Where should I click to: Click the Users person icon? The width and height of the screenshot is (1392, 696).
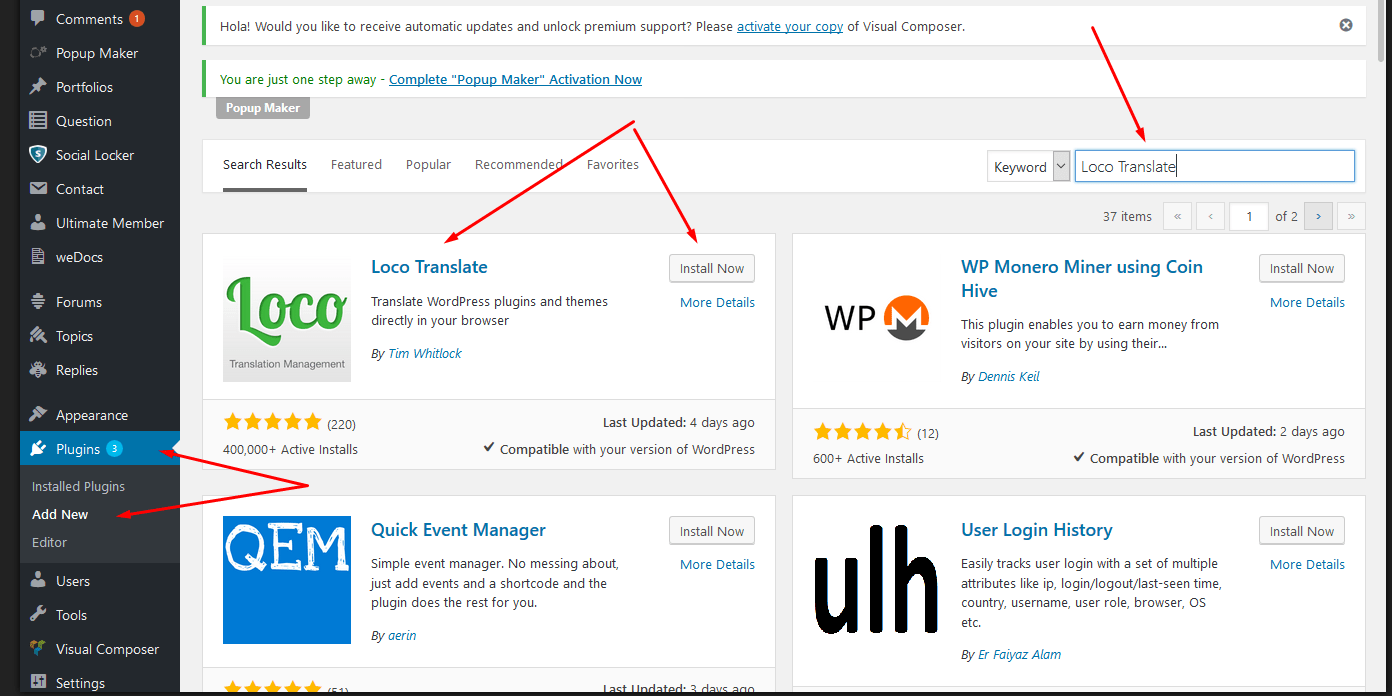click(38, 581)
